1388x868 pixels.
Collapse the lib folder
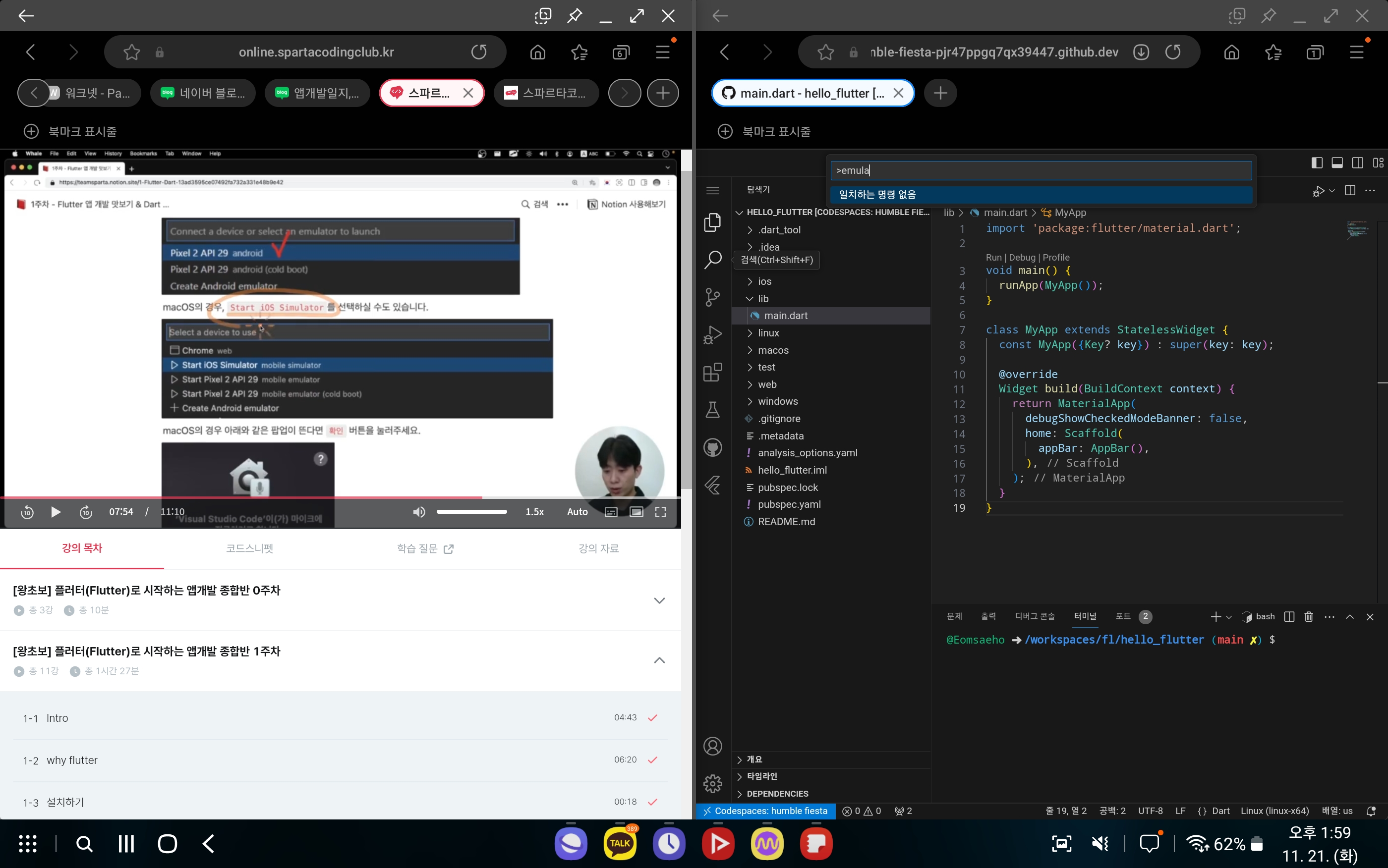[831, 299]
